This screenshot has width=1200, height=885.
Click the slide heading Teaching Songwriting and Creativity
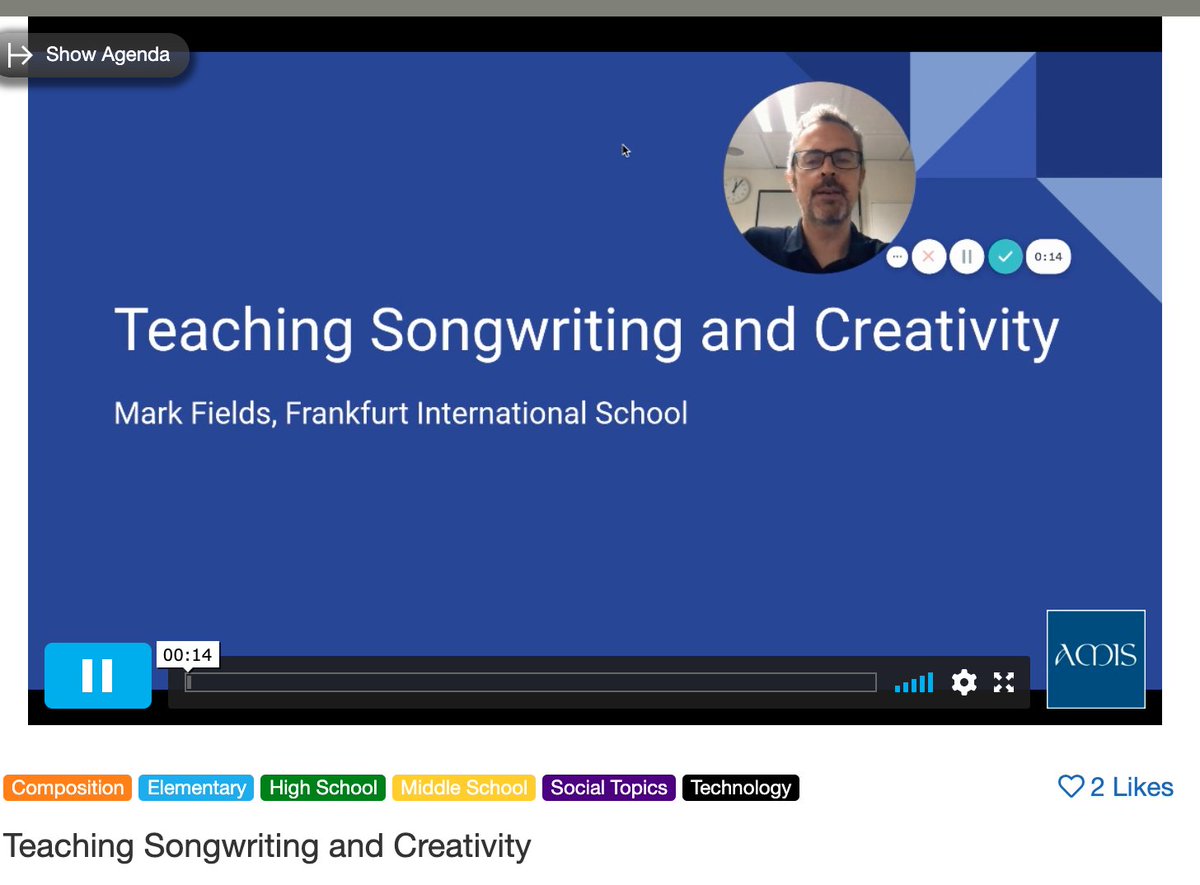[x=586, y=331]
